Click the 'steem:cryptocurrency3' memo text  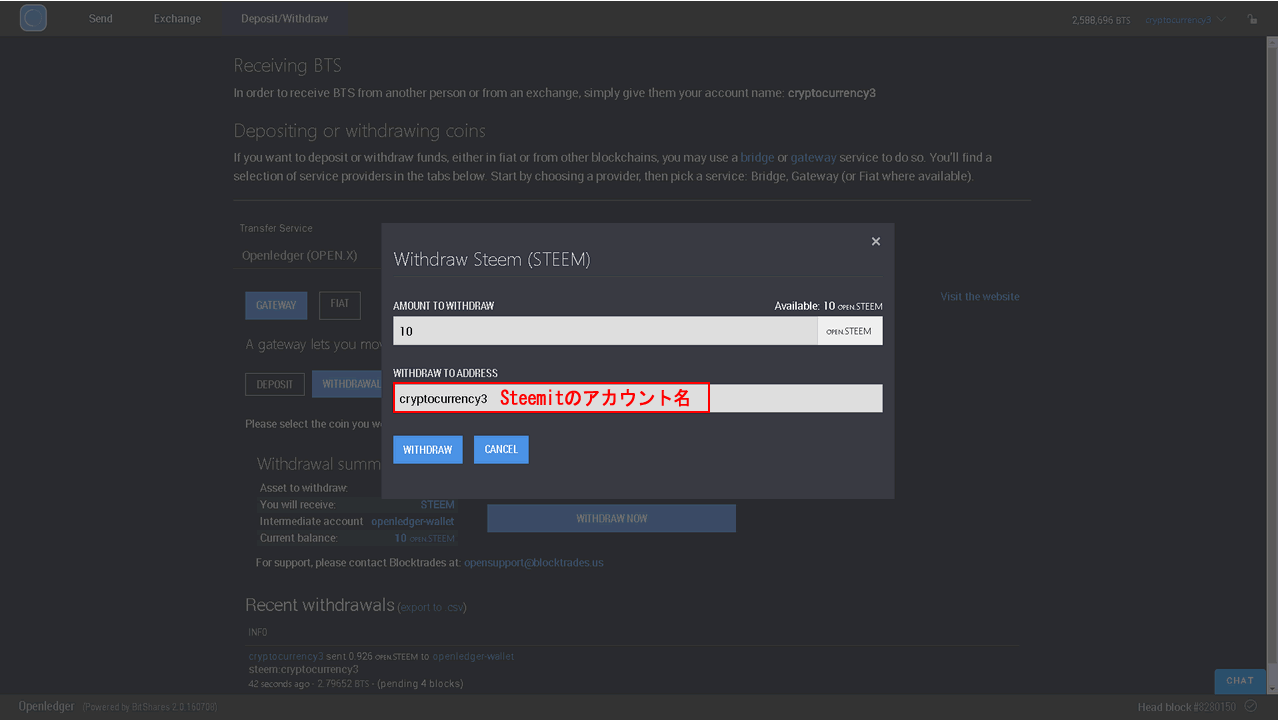303,669
